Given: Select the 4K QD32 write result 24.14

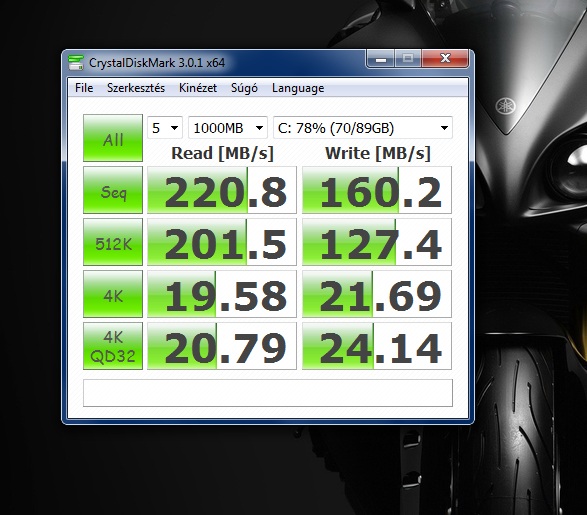Looking at the screenshot, I should tap(377, 346).
